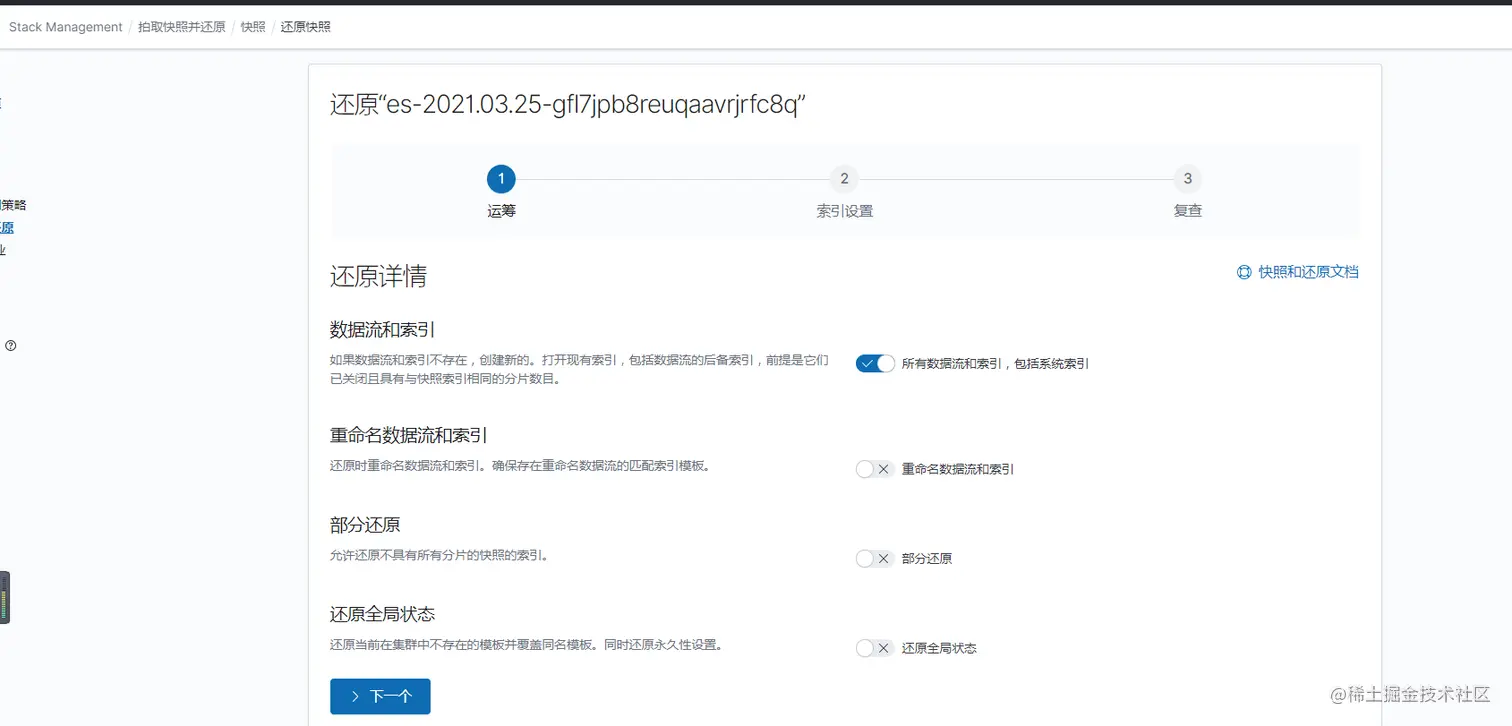Enable the 重命名数据流和索引 switch

pos(875,469)
